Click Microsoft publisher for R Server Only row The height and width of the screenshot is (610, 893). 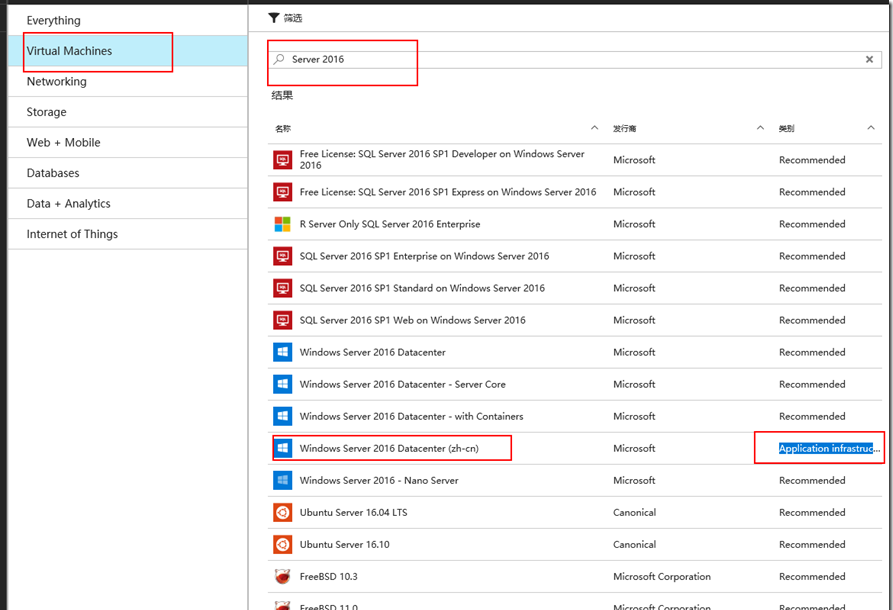(634, 224)
